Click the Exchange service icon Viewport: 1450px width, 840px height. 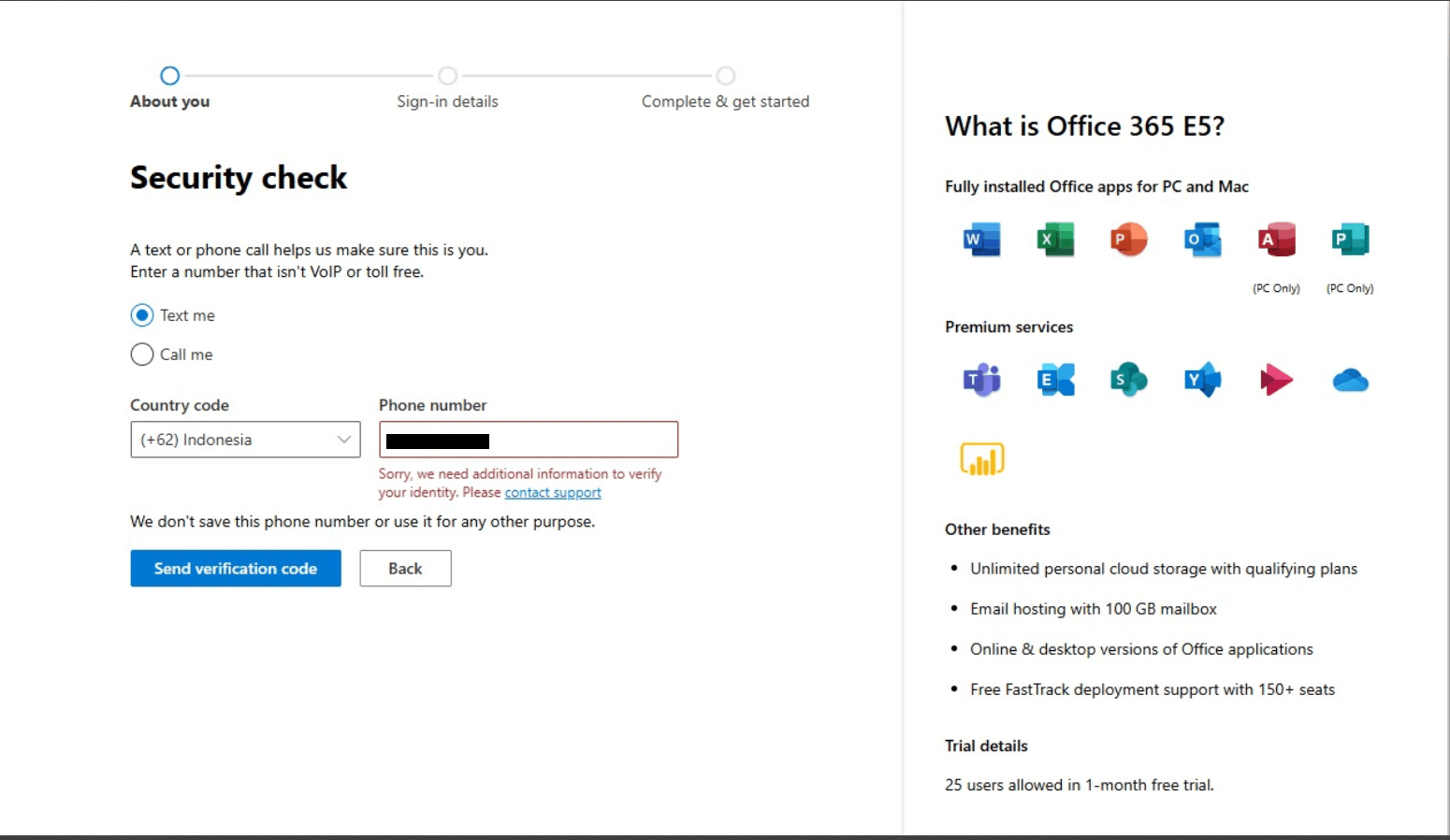[1055, 380]
